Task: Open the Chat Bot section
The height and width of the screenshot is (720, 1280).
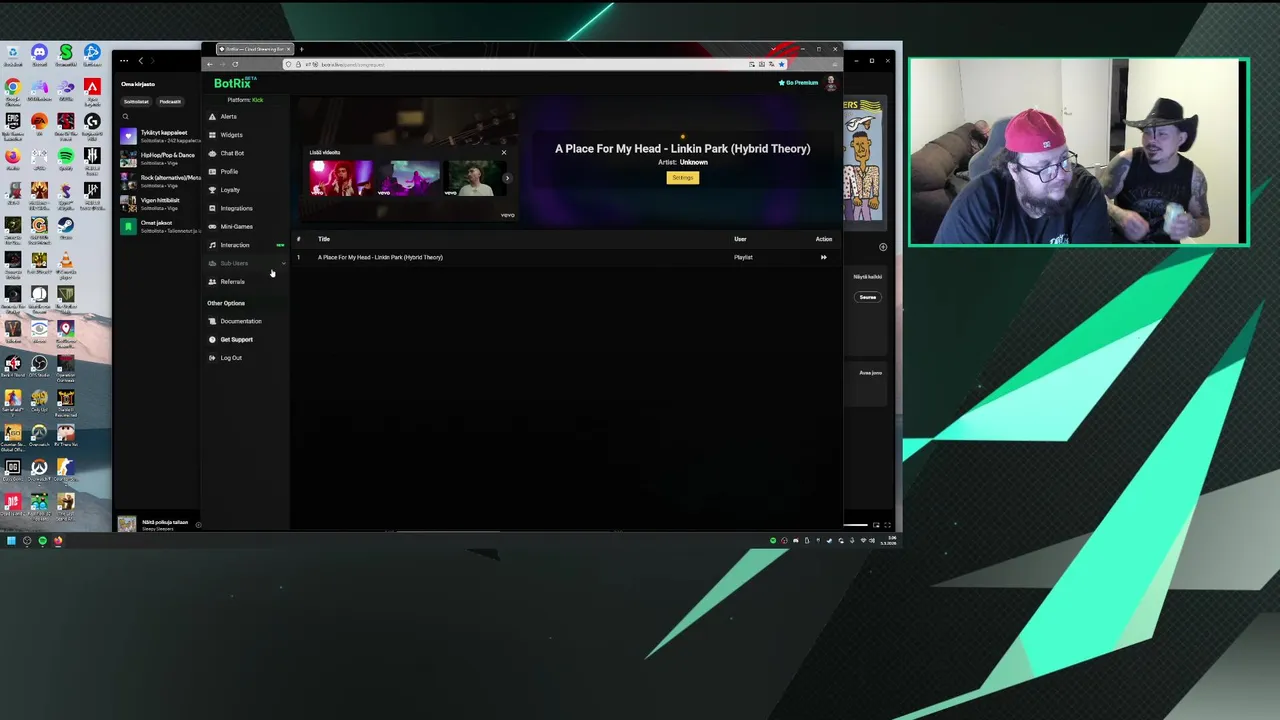Action: click(232, 153)
